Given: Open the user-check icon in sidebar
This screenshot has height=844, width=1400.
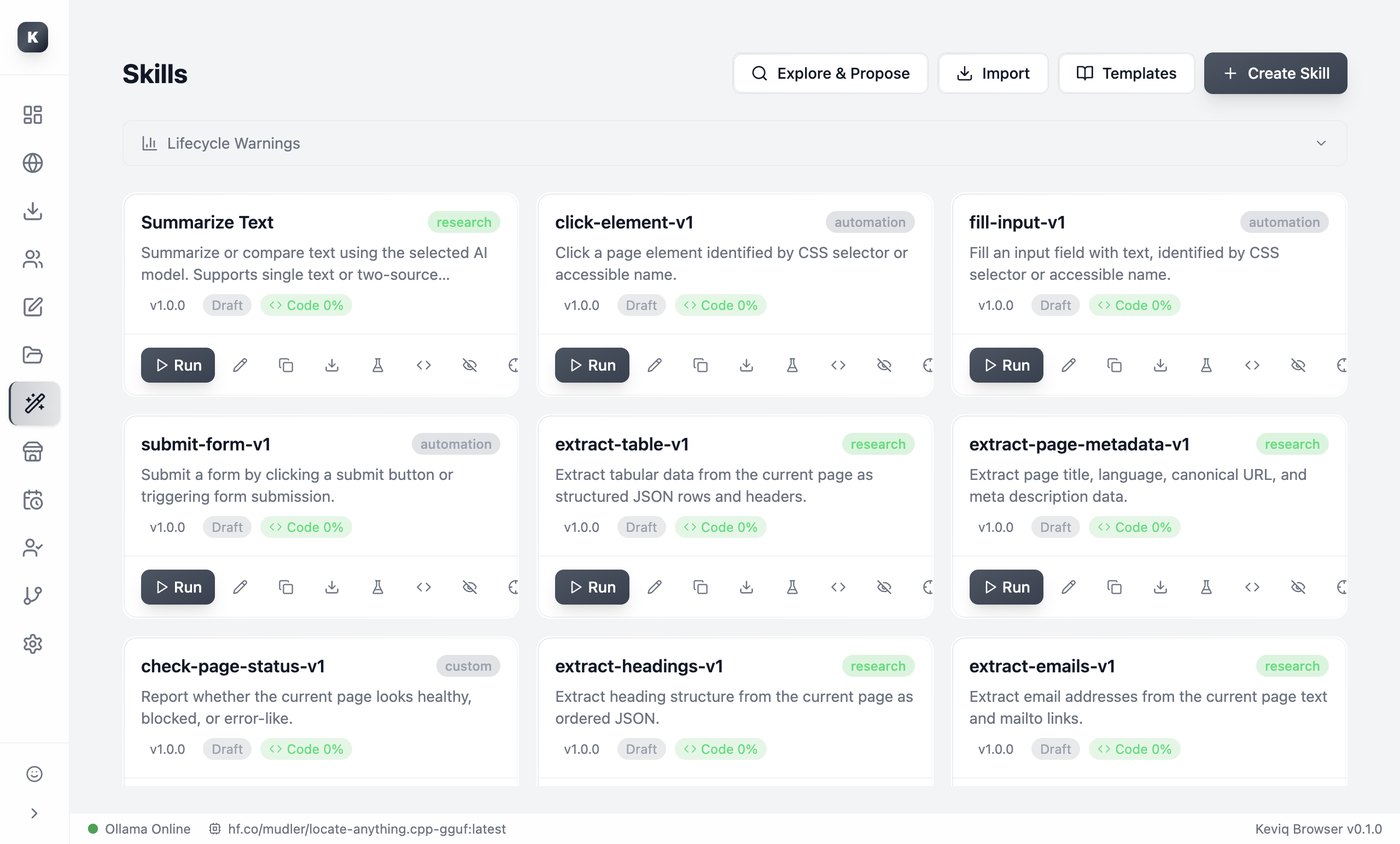Looking at the screenshot, I should pos(33,547).
